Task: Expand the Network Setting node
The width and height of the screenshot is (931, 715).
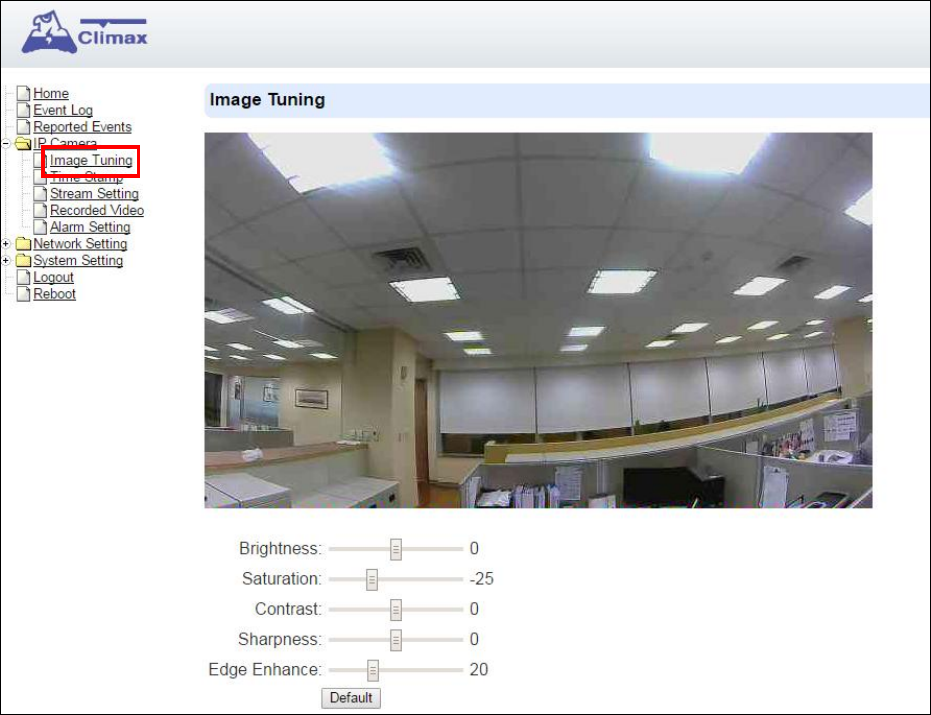Action: (6, 243)
